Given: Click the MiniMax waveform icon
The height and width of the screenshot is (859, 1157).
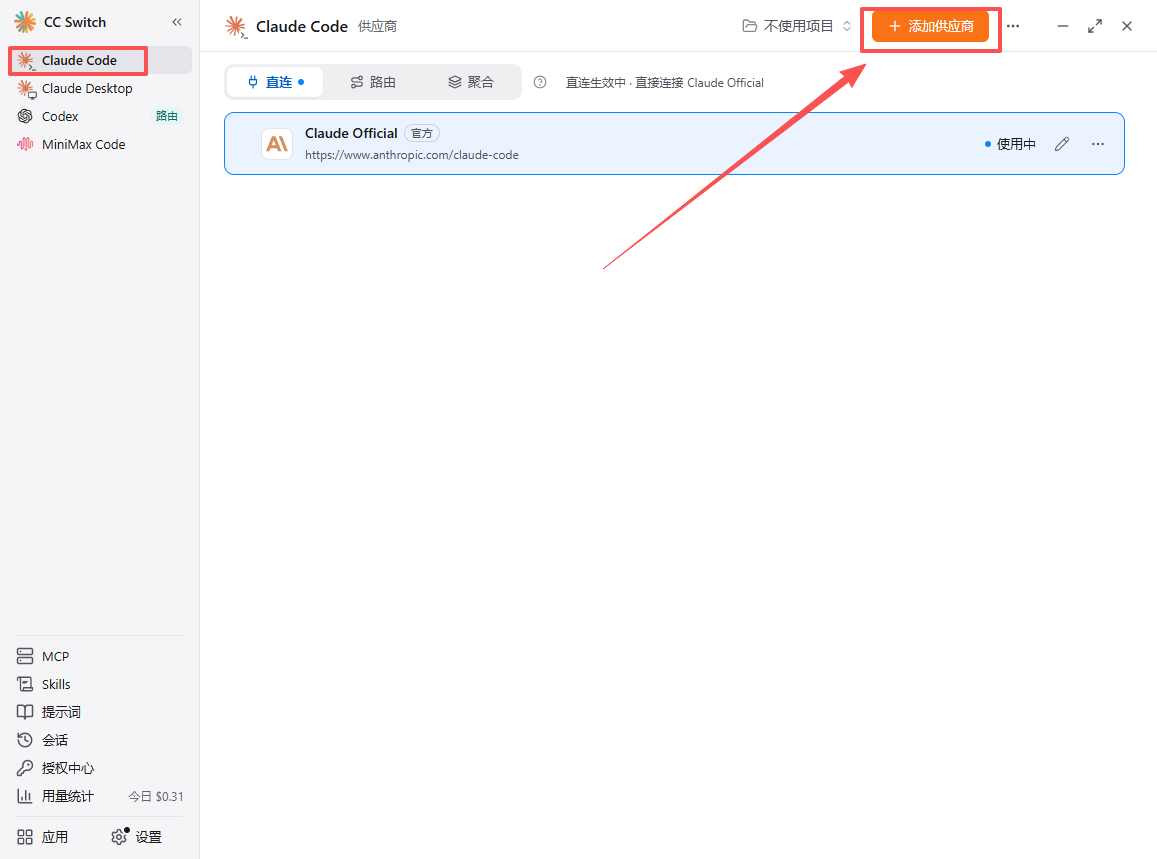Looking at the screenshot, I should (25, 145).
